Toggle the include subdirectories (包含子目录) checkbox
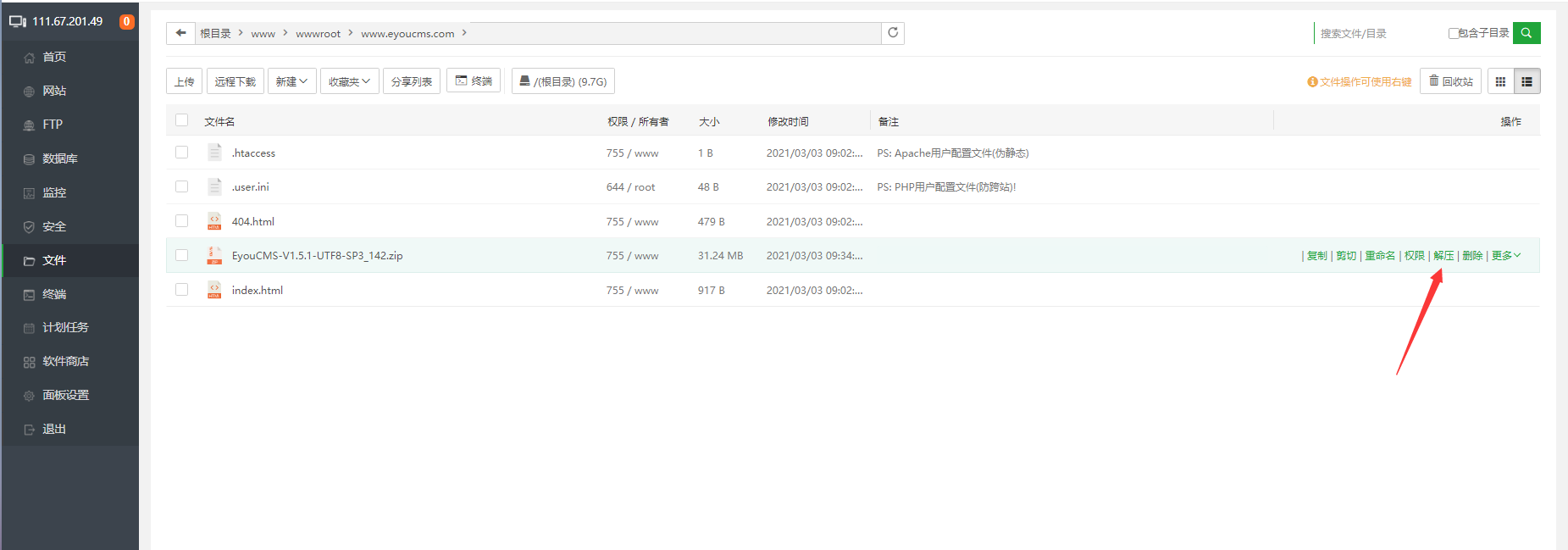 [x=1454, y=34]
